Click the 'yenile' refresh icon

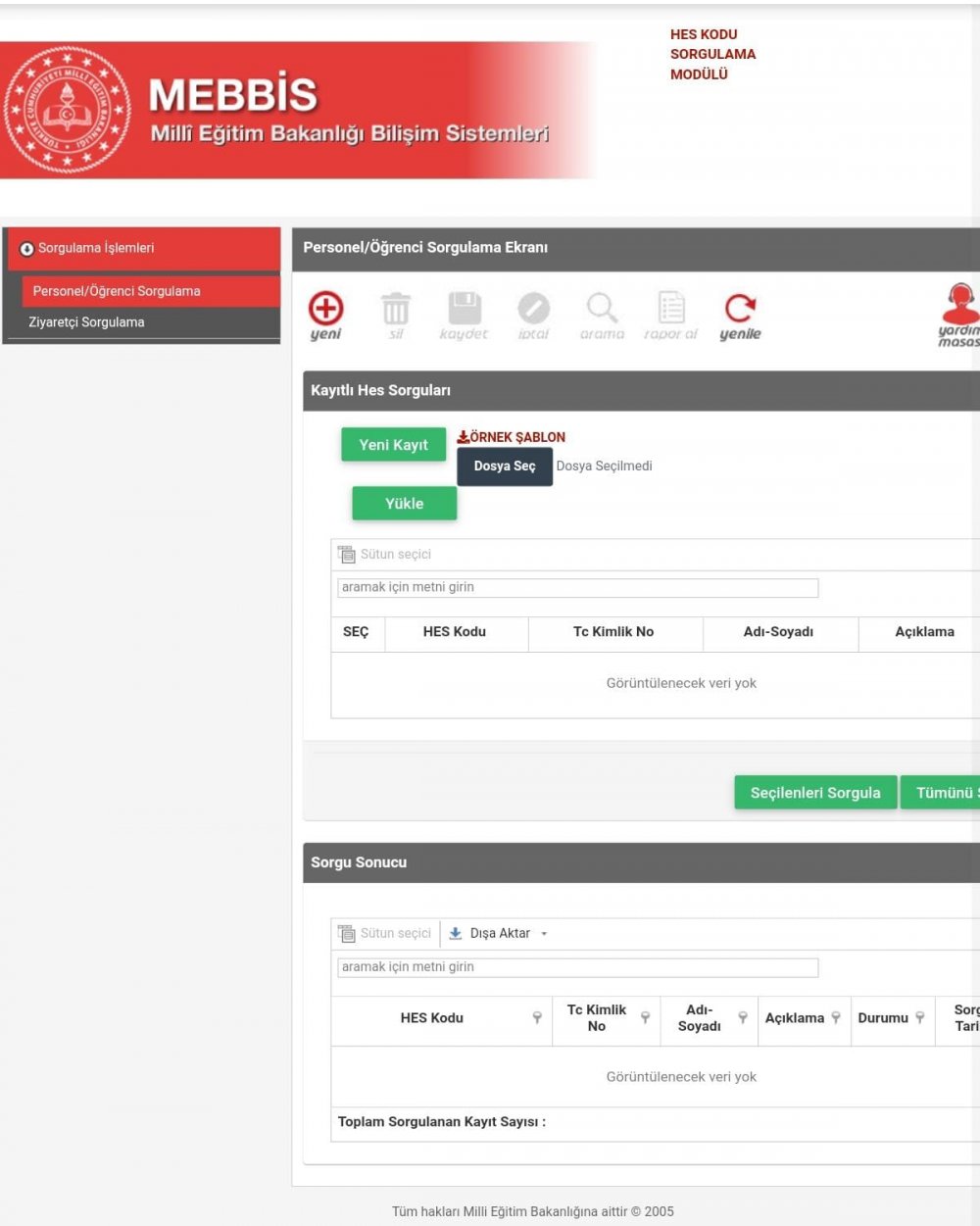740,309
